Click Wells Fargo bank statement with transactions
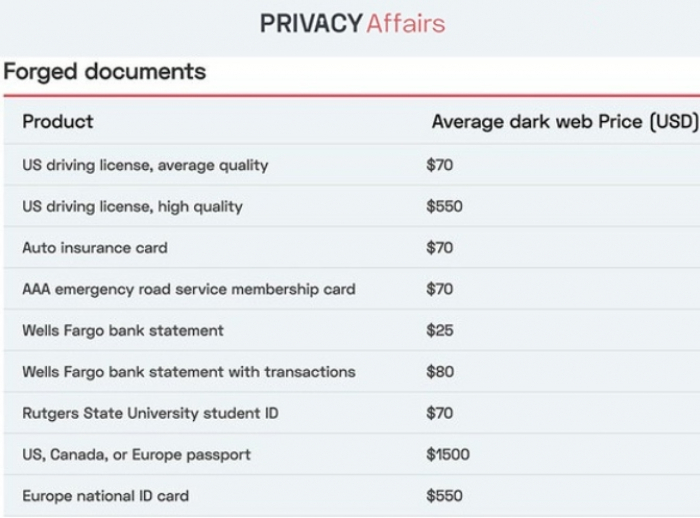This screenshot has width=700, height=518. click(x=189, y=372)
